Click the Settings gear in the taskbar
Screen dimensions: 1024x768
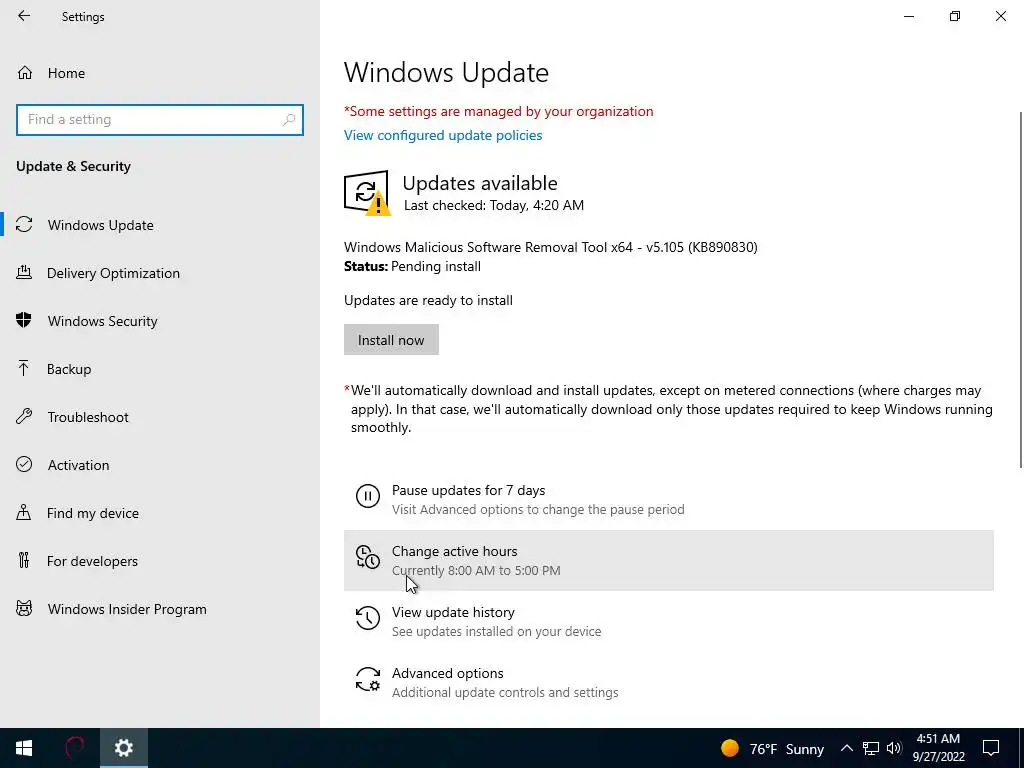tap(123, 748)
